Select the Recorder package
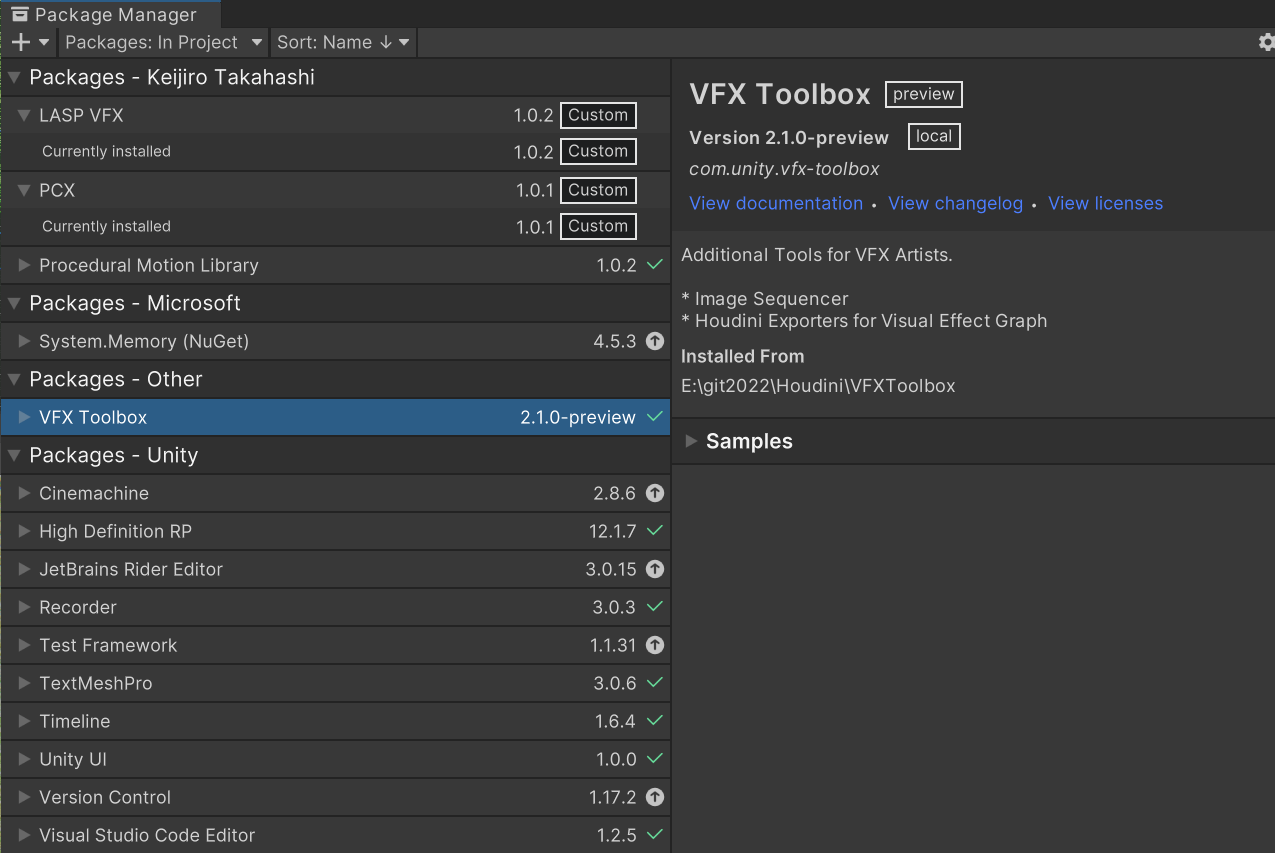This screenshot has width=1275, height=853. [335, 608]
